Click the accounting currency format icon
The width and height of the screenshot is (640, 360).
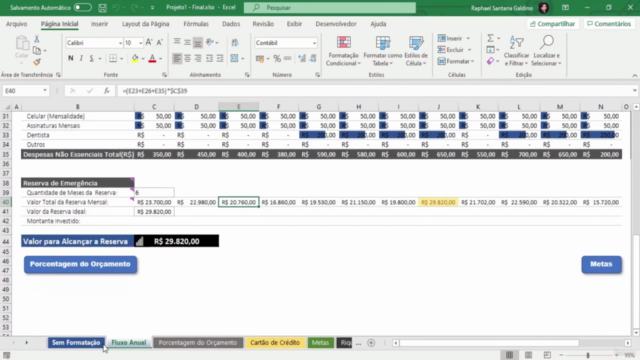coord(260,59)
